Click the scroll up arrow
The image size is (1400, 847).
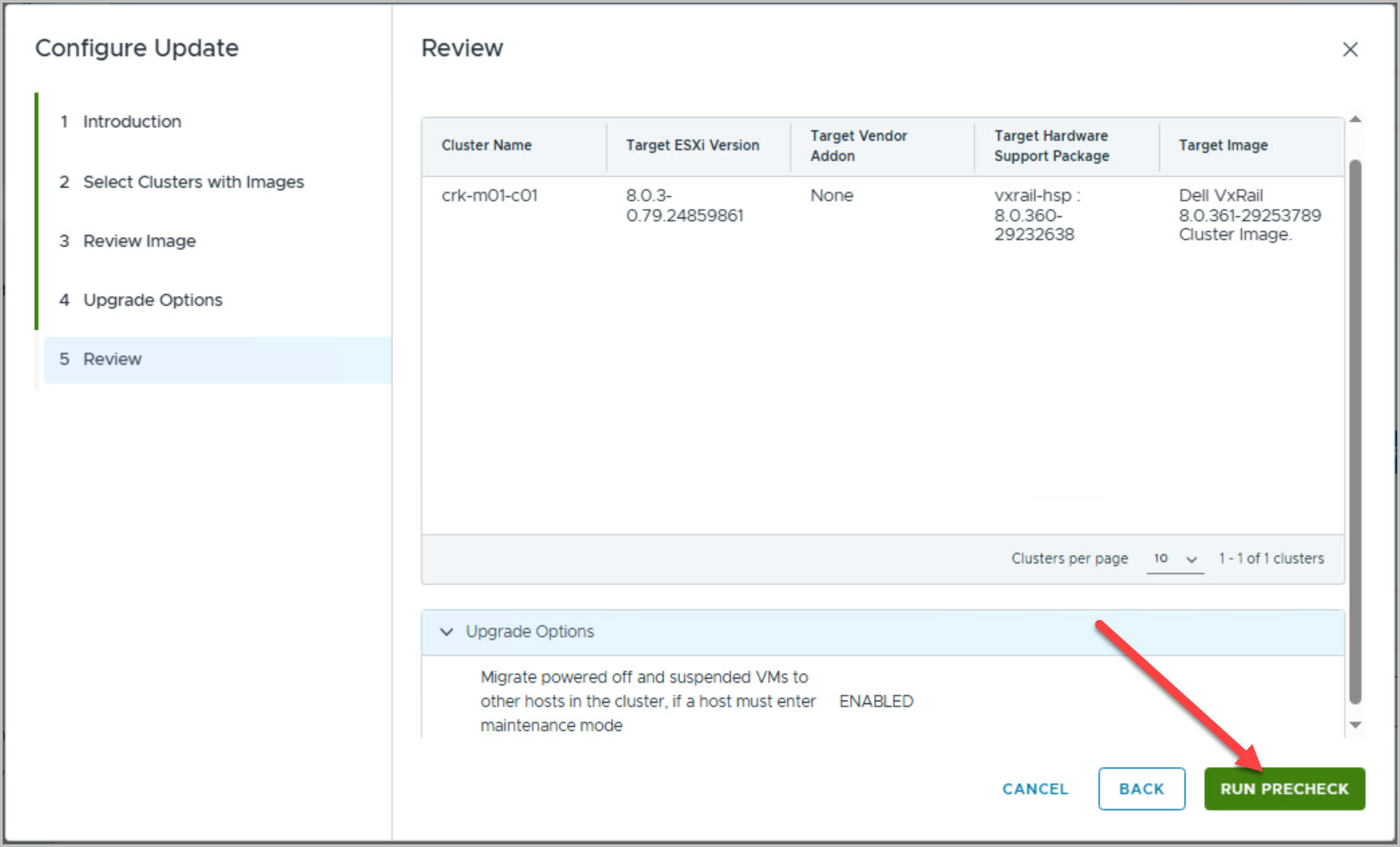click(1355, 119)
